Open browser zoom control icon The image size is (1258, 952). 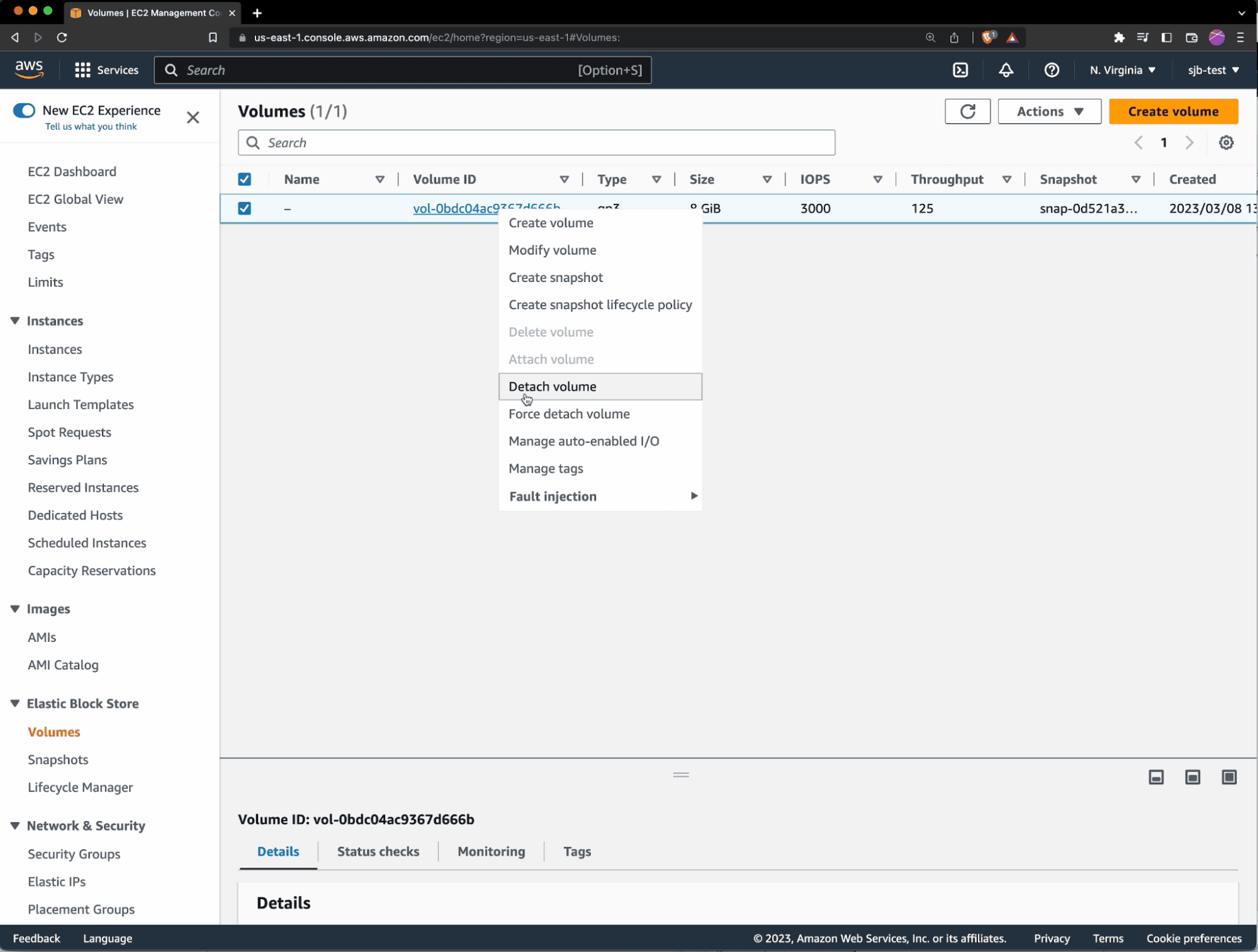930,37
